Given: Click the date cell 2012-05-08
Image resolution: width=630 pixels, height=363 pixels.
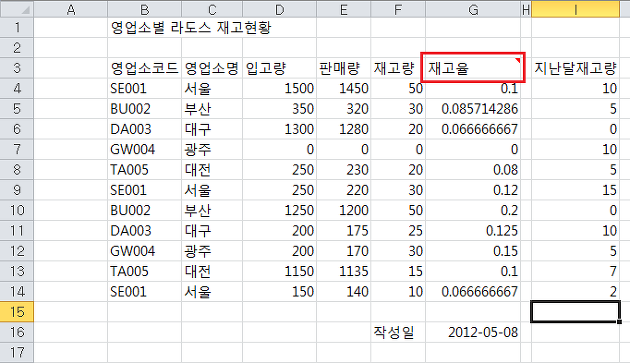Looking at the screenshot, I should (473, 332).
